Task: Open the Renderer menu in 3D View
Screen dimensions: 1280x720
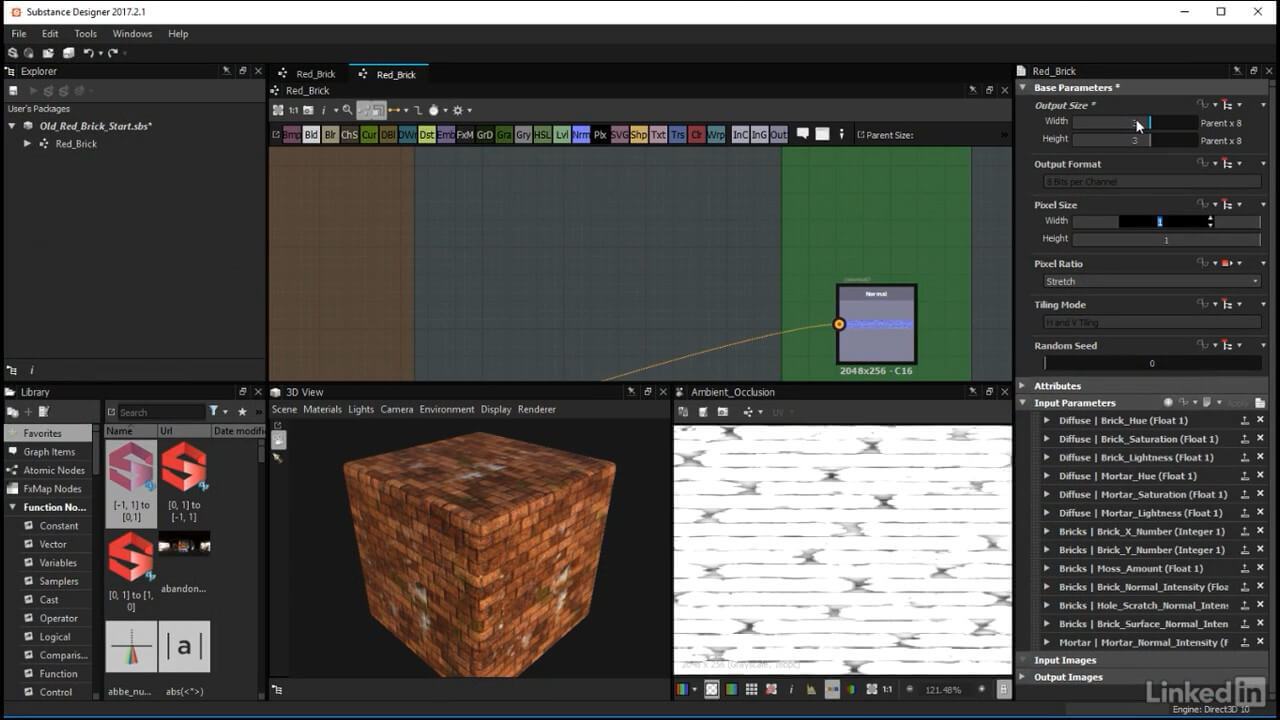Action: (x=537, y=409)
